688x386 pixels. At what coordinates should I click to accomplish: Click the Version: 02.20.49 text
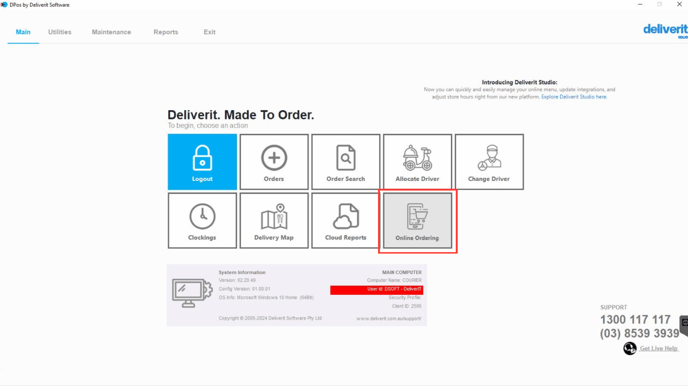[237, 280]
